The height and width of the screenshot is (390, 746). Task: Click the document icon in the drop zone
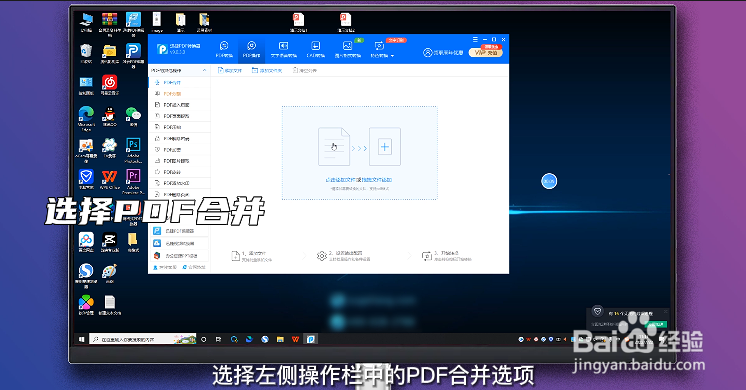[334, 146]
